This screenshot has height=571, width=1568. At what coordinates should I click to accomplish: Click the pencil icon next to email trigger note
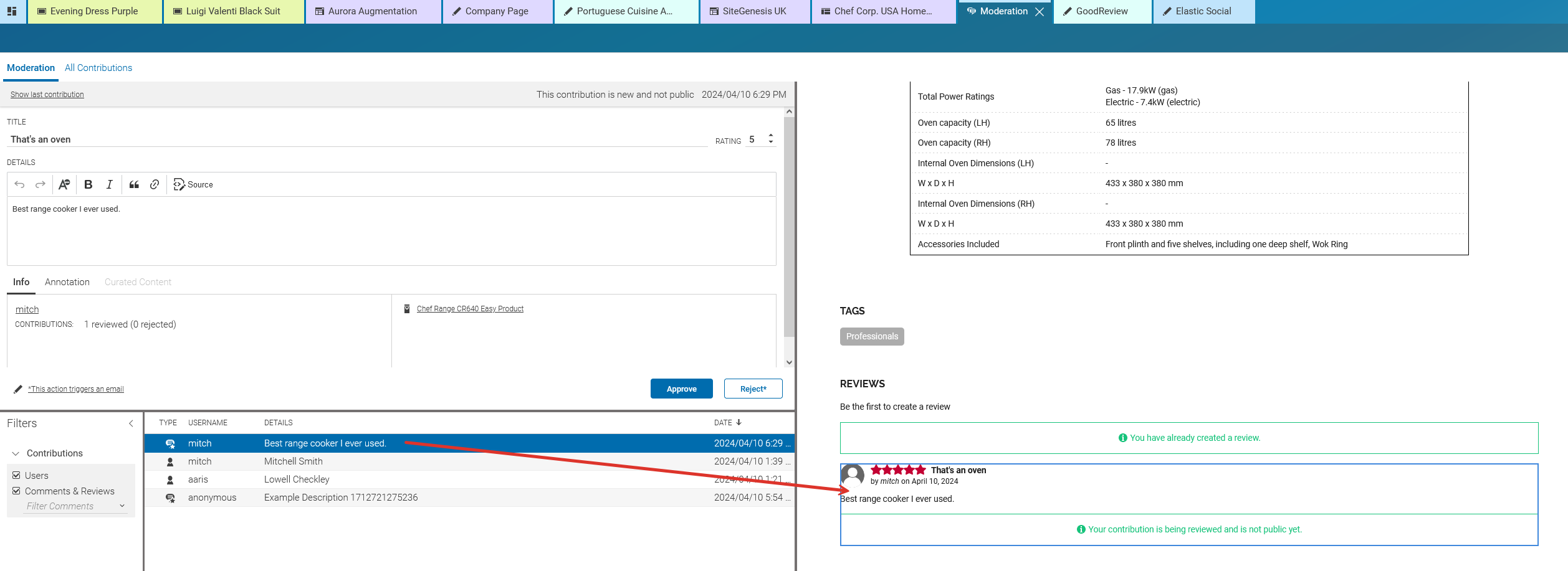17,389
